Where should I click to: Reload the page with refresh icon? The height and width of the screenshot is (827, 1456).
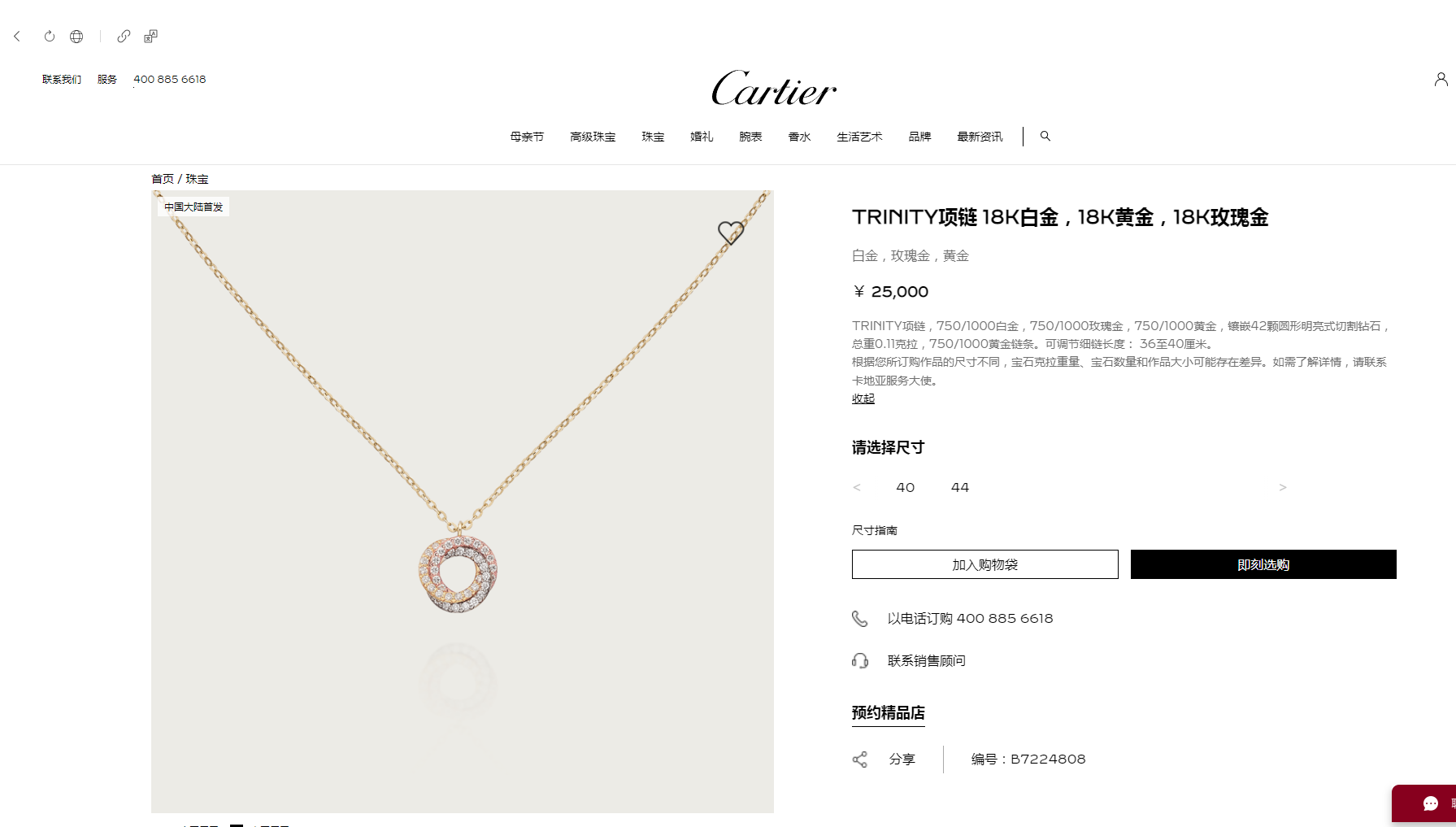[50, 36]
